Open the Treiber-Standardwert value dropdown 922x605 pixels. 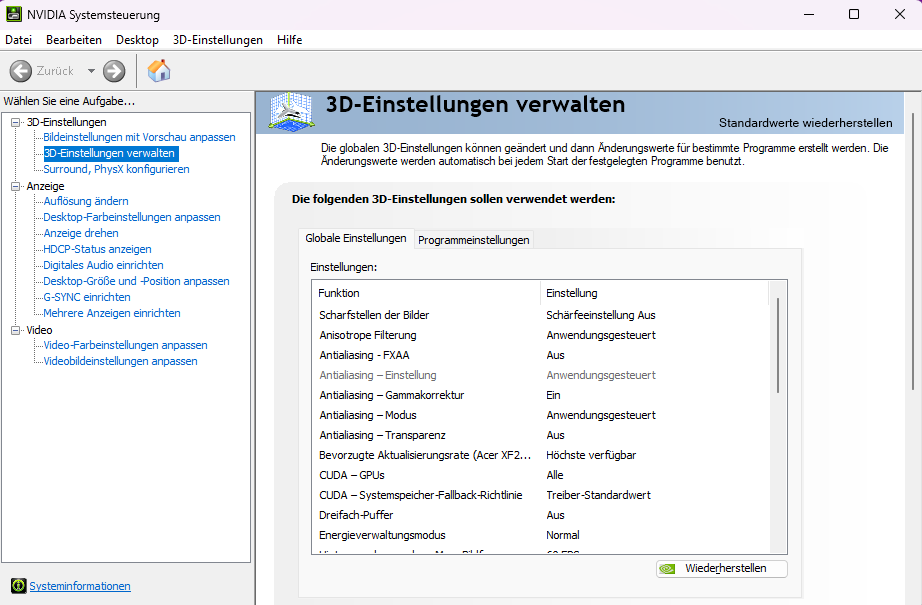598,495
